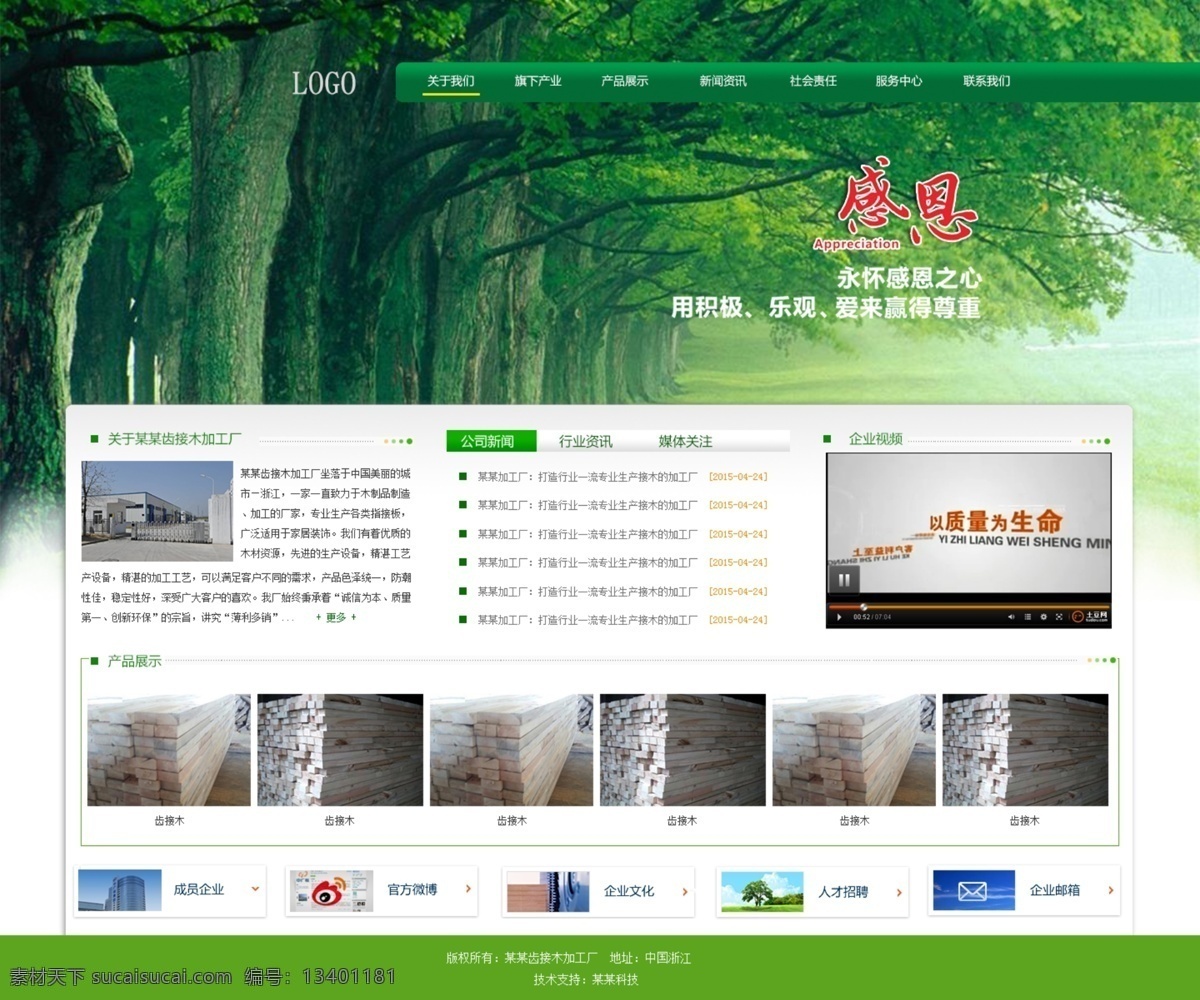The height and width of the screenshot is (1000, 1200).
Task: Click the tree image beside 人才招聘
Action: 762,891
